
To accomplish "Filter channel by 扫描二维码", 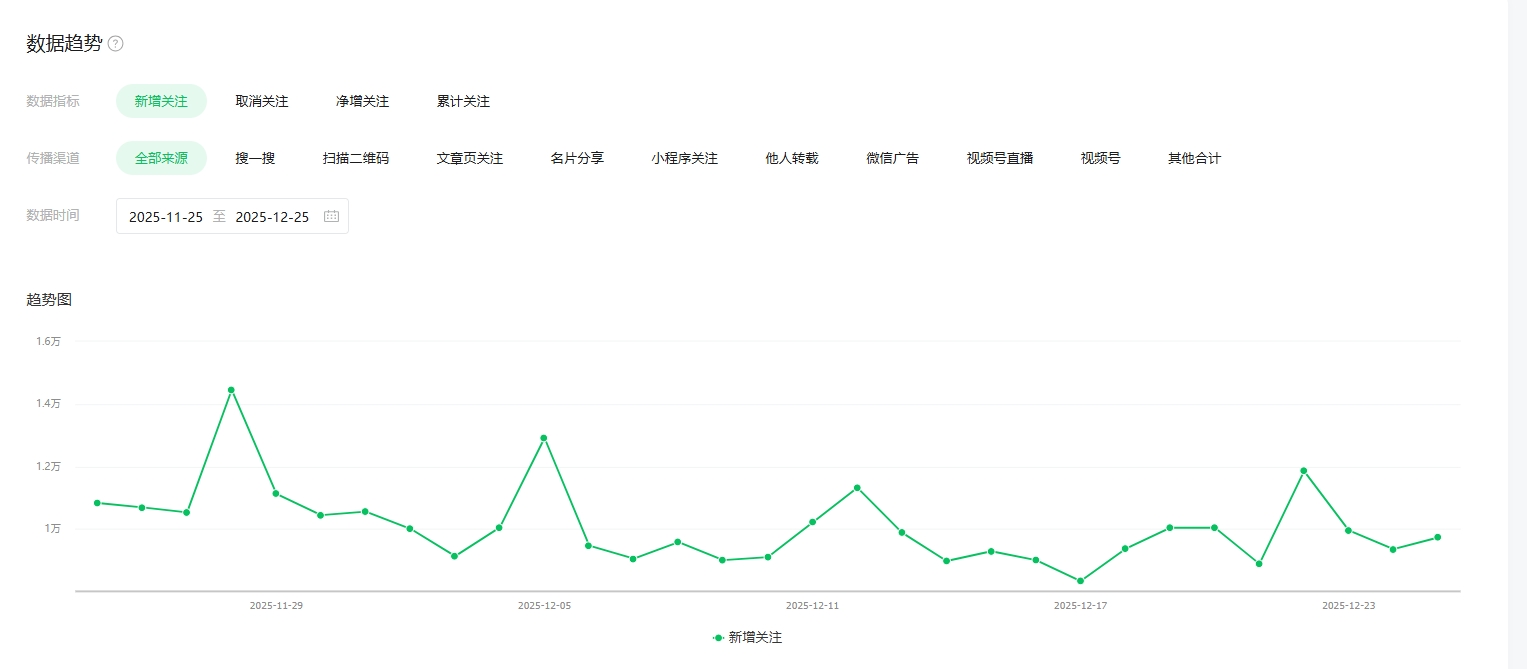I will tap(355, 158).
